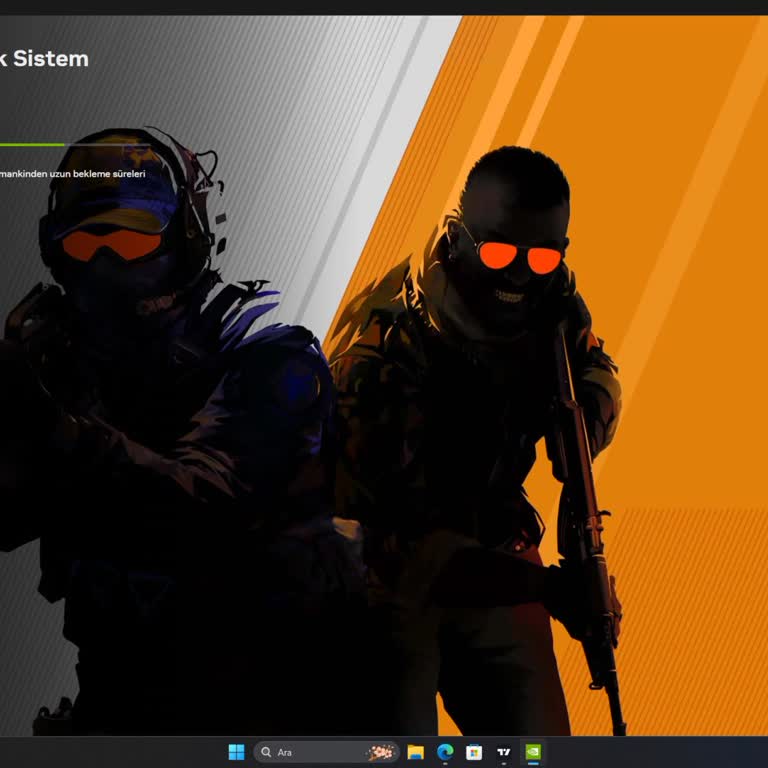This screenshot has height=768, width=768.
Task: Open File Explorer from the taskbar
Action: (x=415, y=752)
